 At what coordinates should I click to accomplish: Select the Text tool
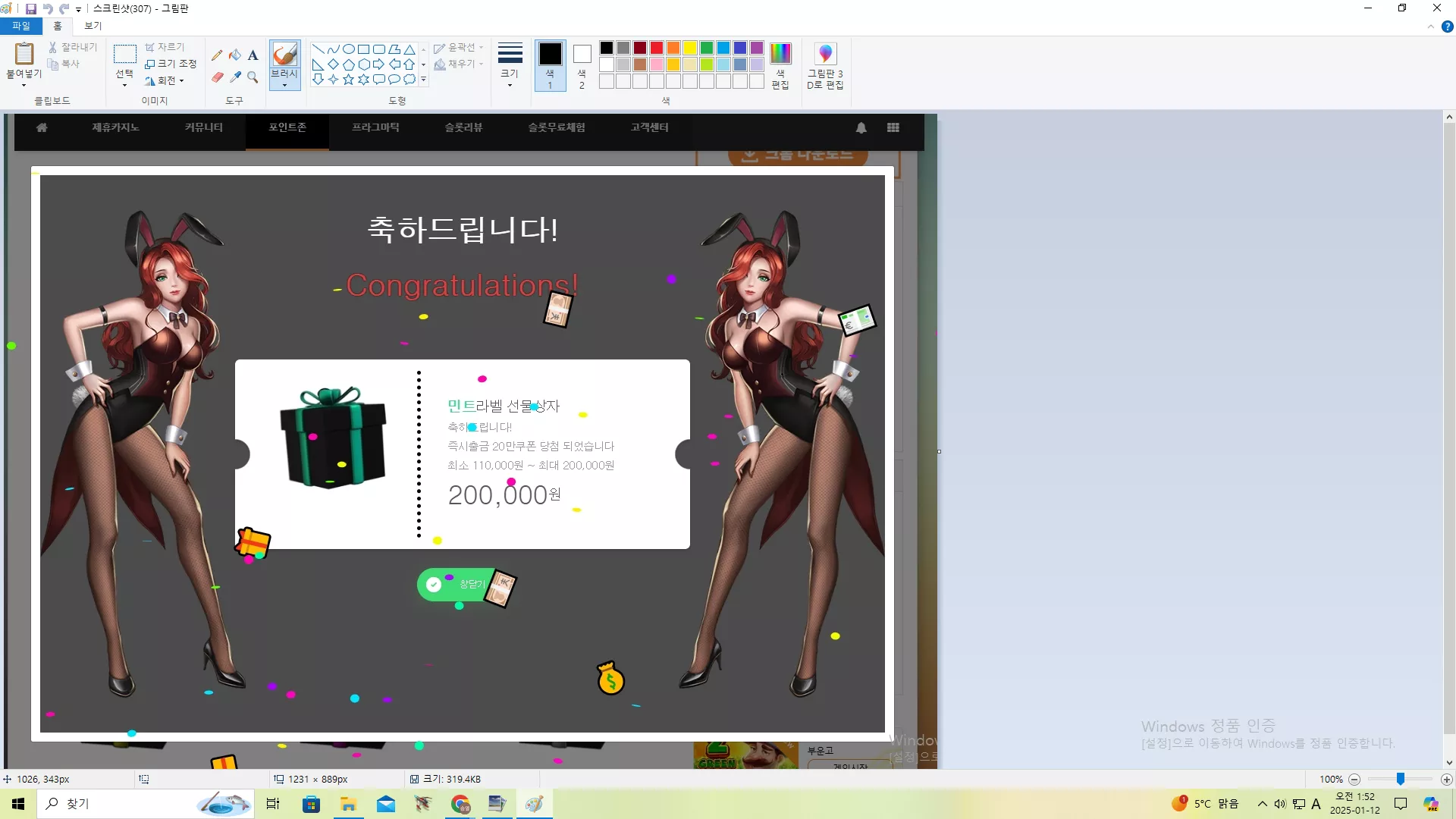pos(253,55)
